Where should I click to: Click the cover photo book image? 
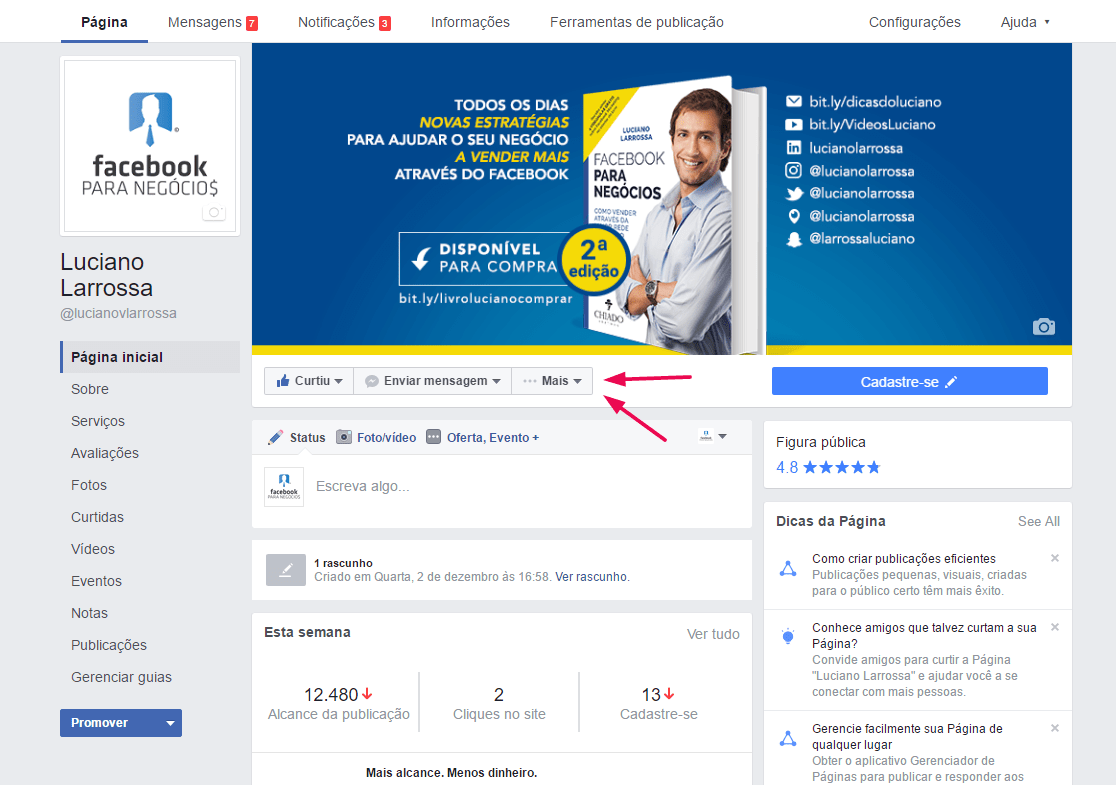(x=673, y=214)
